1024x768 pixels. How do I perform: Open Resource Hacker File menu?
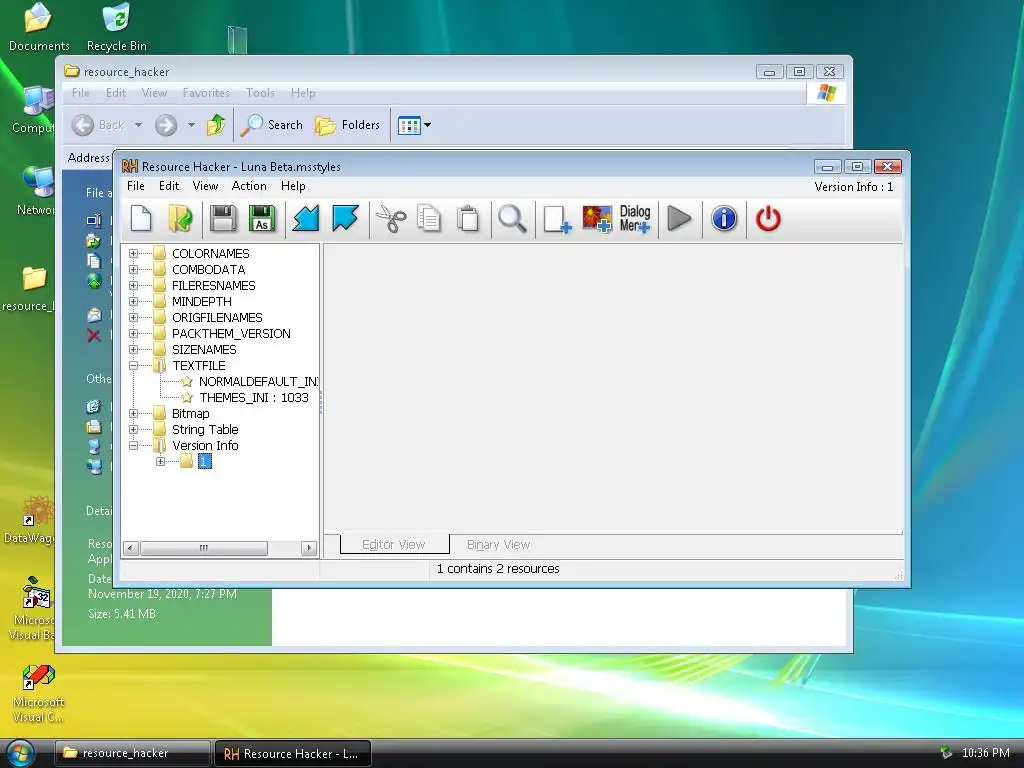tap(136, 186)
